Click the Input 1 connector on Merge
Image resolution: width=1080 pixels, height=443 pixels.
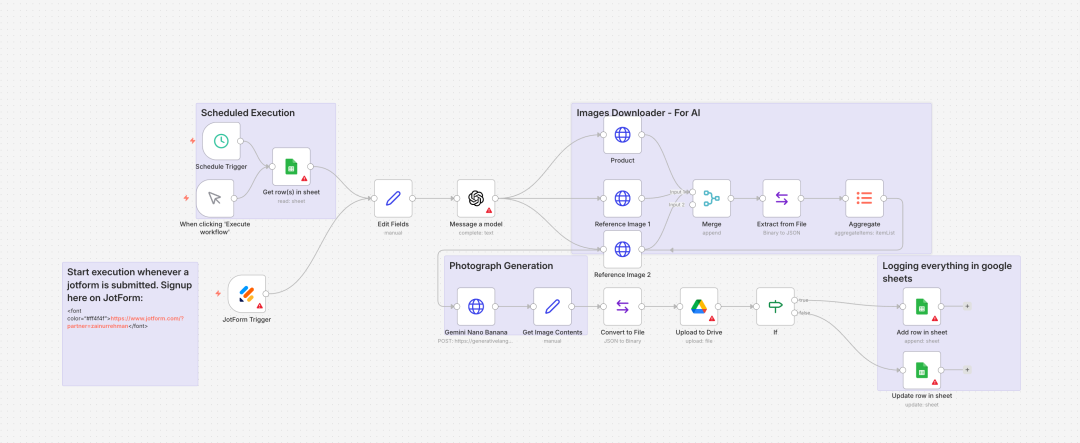coord(693,192)
